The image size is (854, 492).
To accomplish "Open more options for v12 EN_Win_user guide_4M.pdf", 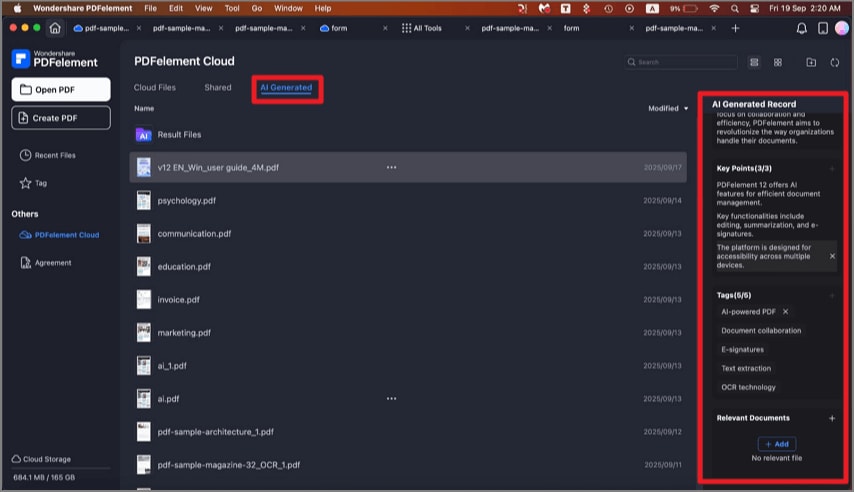I will tap(391, 167).
